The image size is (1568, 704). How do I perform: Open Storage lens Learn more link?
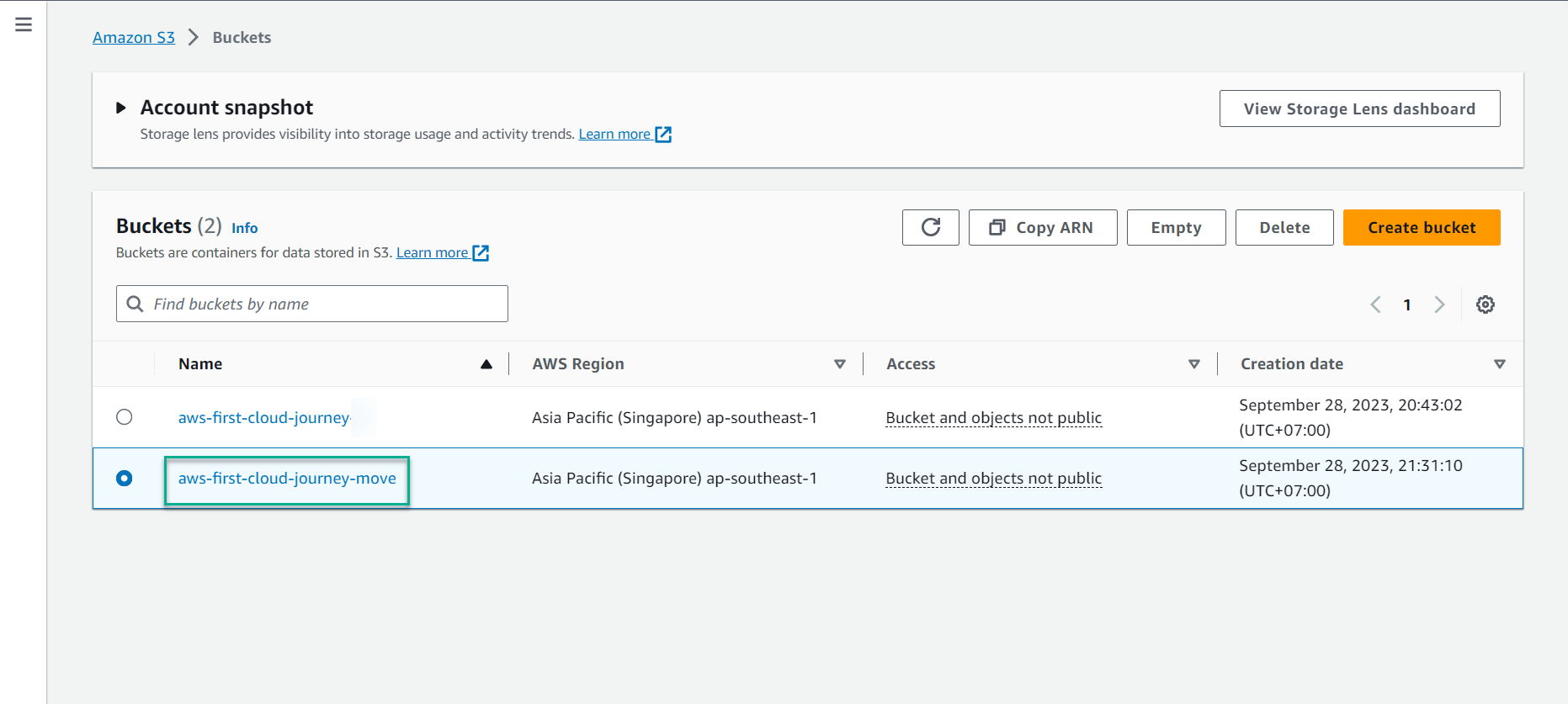(x=614, y=135)
